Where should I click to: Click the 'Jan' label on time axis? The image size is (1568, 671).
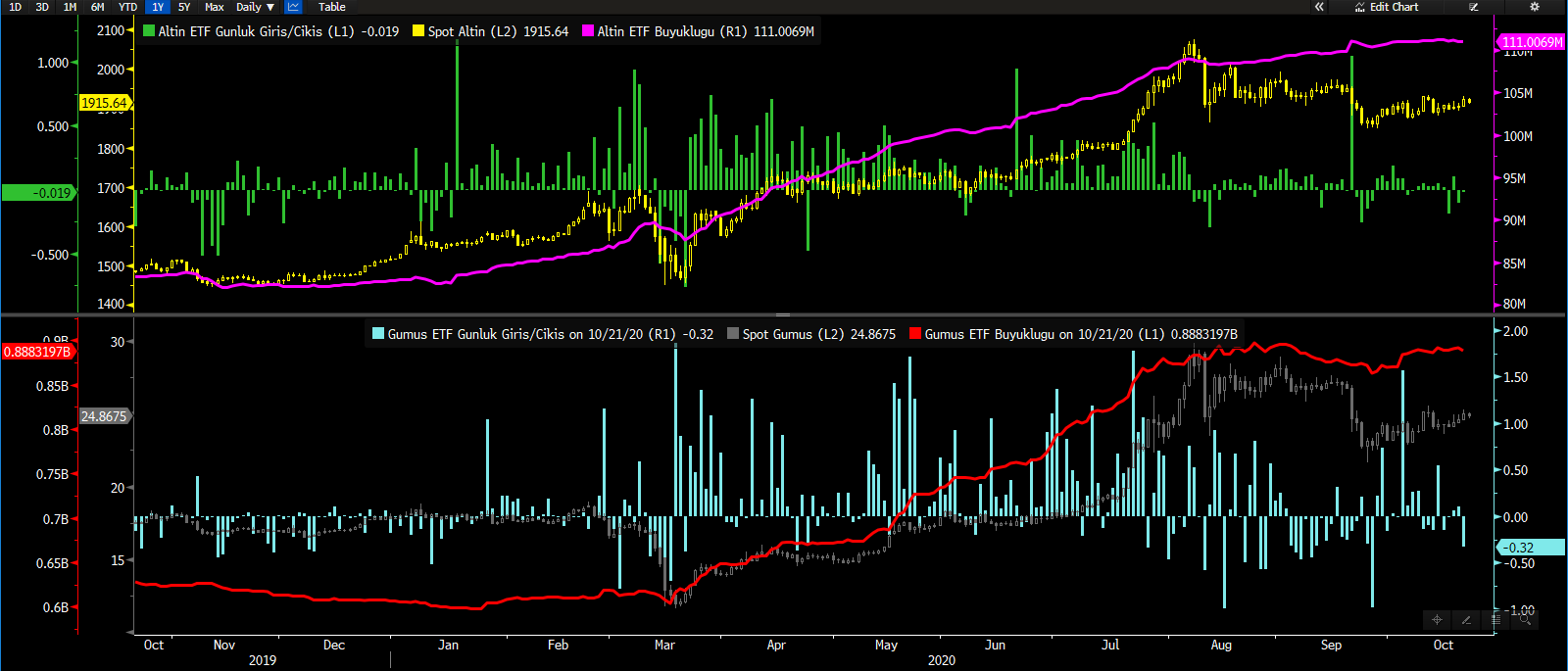pos(448,645)
